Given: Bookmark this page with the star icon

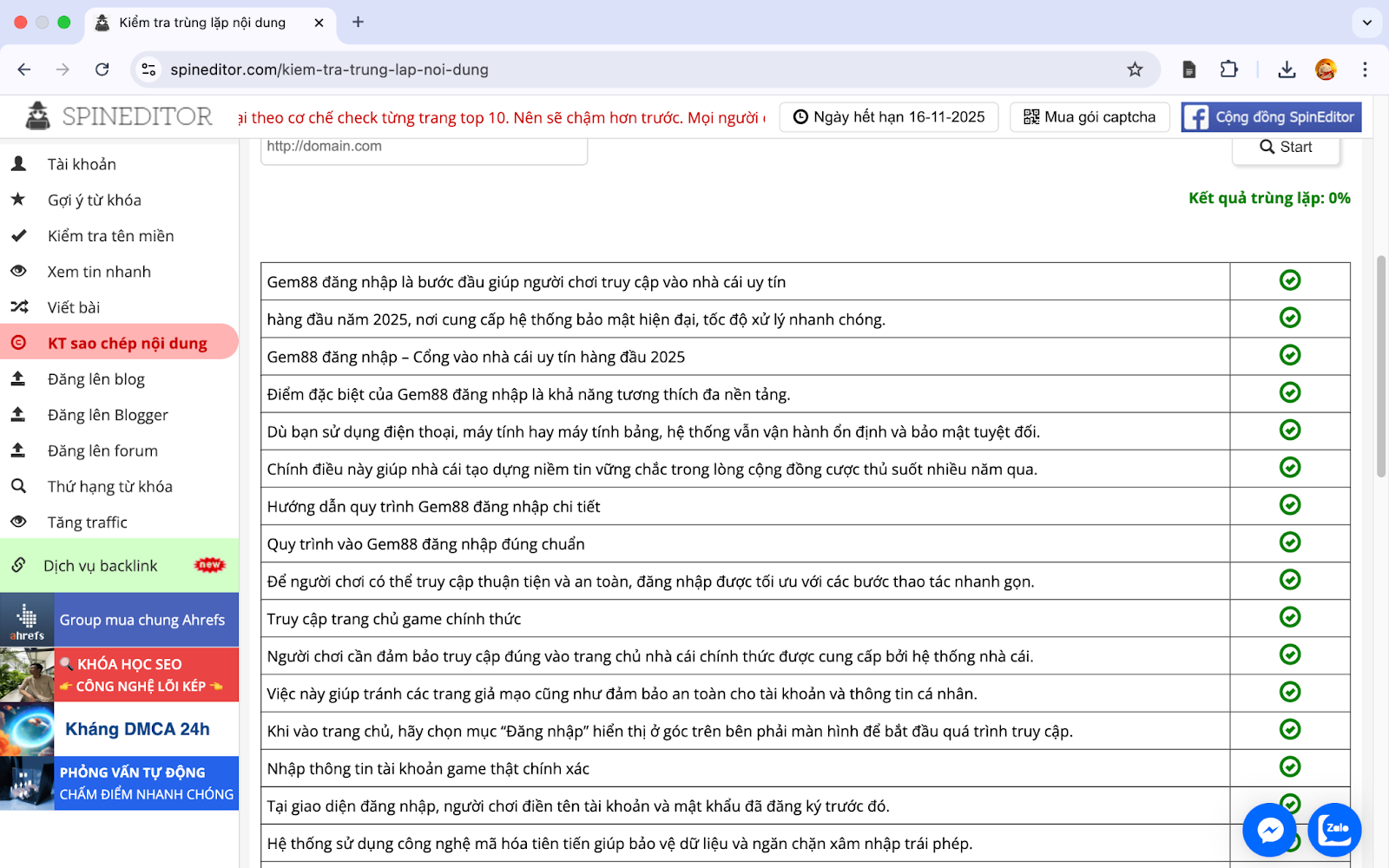Looking at the screenshot, I should [x=1135, y=69].
